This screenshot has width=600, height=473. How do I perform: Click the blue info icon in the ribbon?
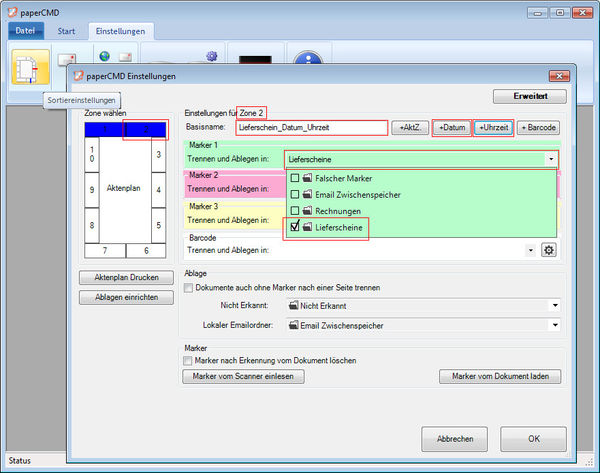[x=308, y=57]
